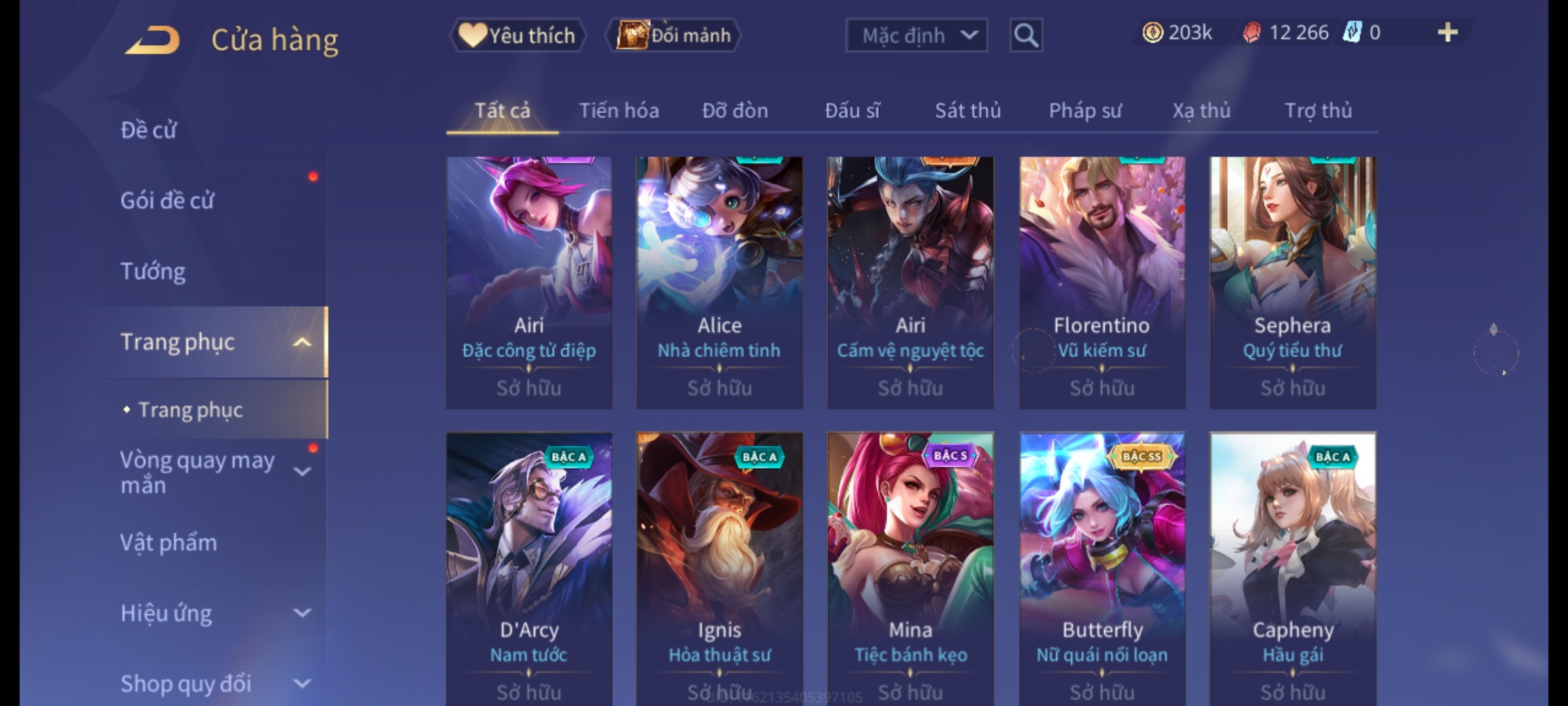This screenshot has width=1568, height=706.
Task: Select Butterfly Nữ quái nổi loạn skin
Action: click(1102, 569)
